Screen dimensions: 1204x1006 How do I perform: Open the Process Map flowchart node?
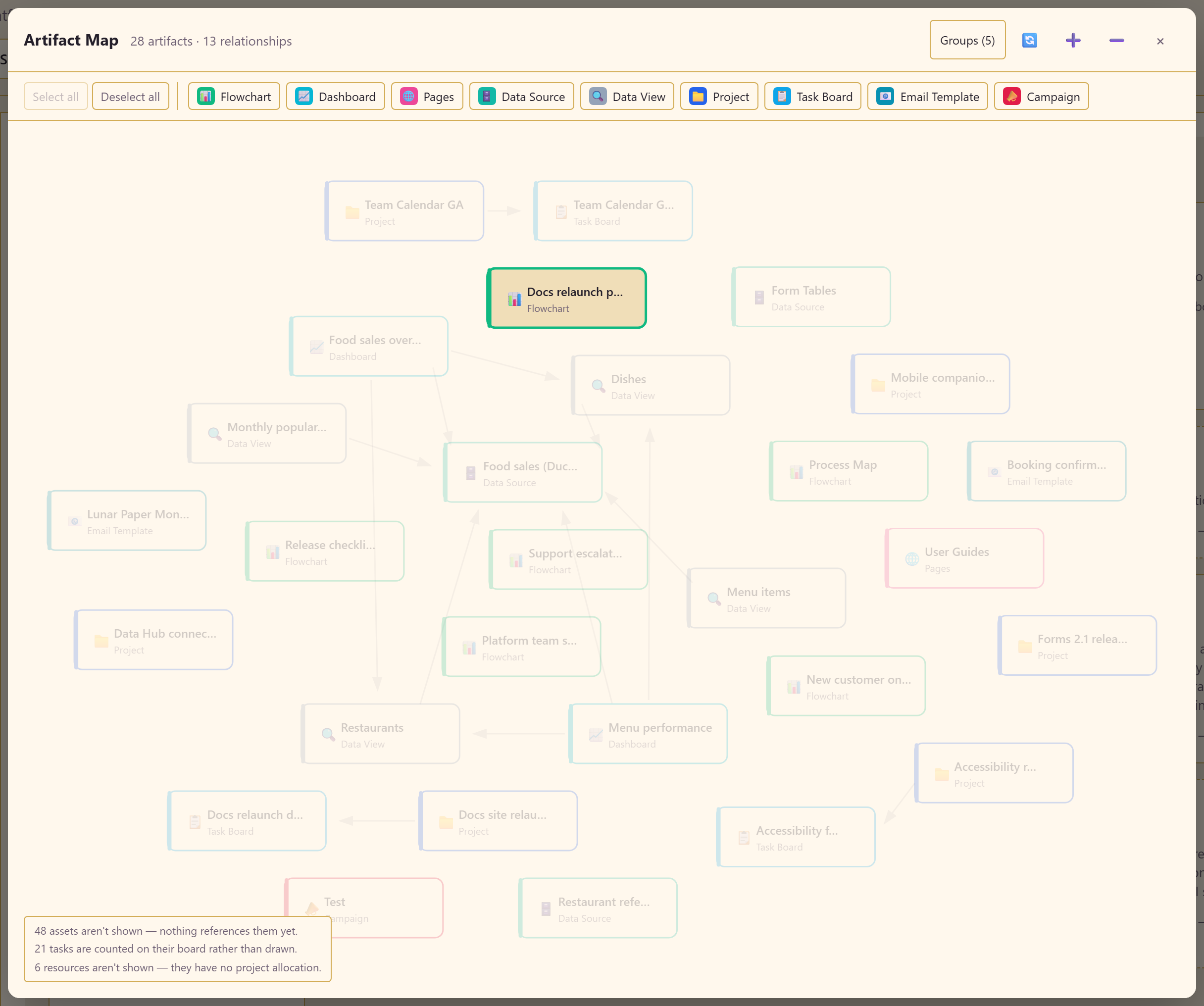click(849, 471)
